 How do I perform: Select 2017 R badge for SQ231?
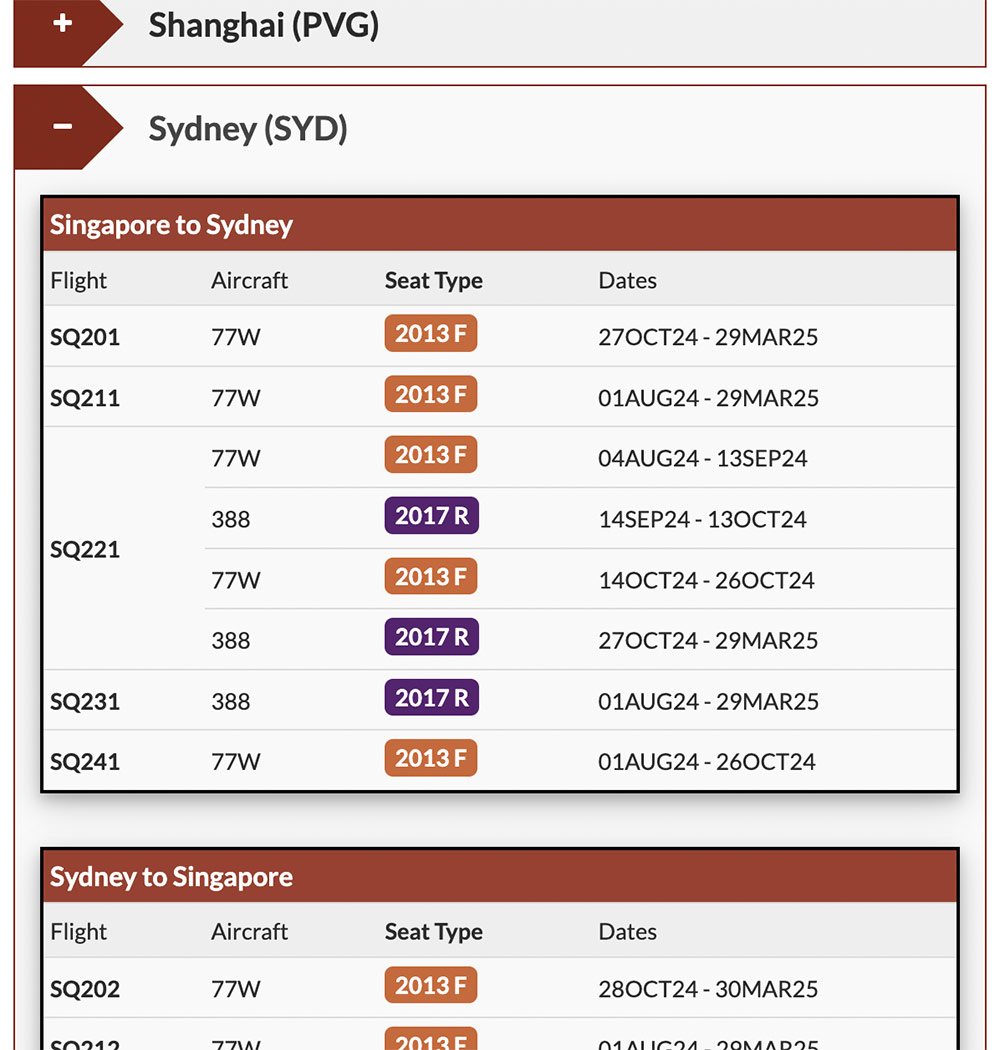coord(431,698)
